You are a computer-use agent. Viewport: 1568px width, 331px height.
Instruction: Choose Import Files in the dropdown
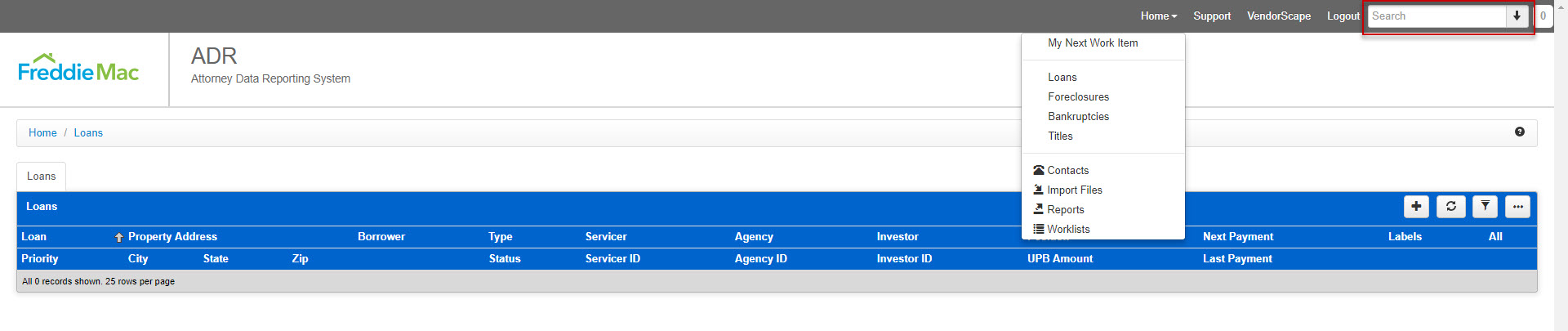pyautogui.click(x=1074, y=190)
